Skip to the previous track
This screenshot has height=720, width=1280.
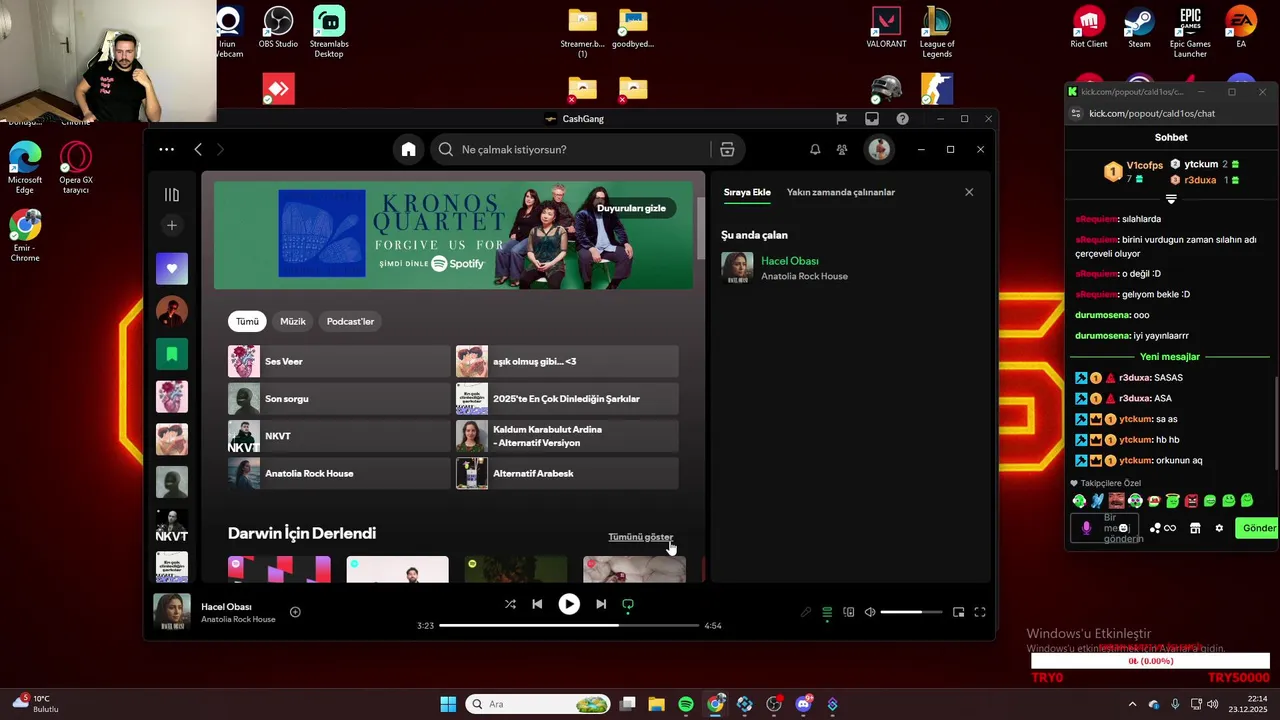point(537,604)
